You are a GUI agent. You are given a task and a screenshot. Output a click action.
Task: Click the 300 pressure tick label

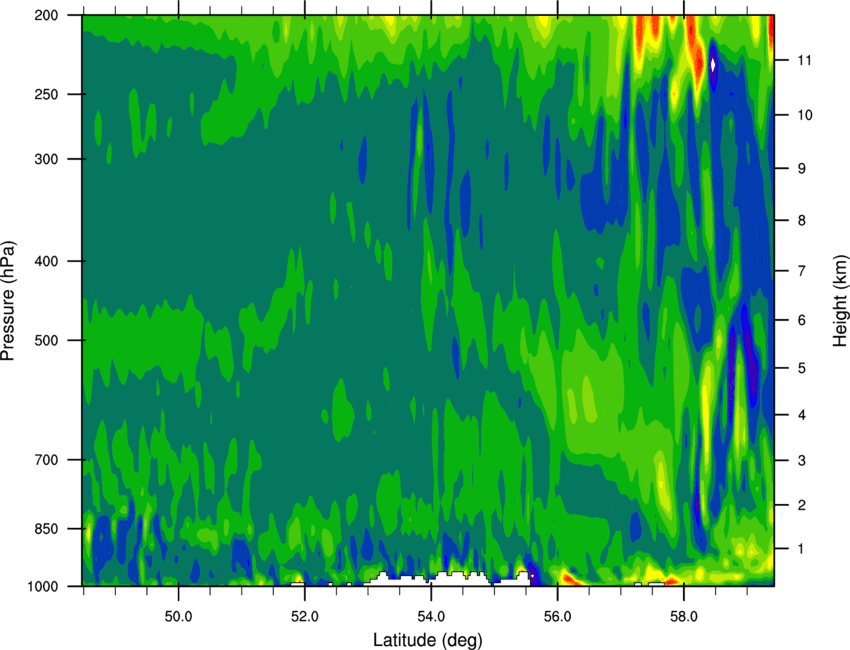point(47,159)
